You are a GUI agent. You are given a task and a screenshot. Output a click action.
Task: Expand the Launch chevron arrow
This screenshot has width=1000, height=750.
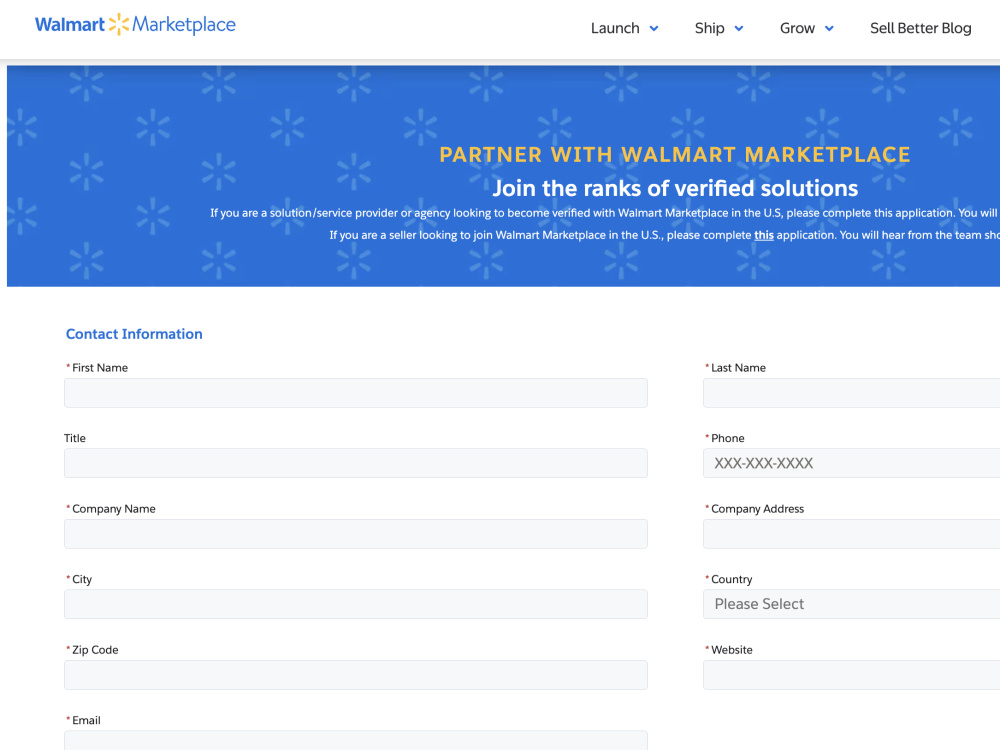point(654,29)
